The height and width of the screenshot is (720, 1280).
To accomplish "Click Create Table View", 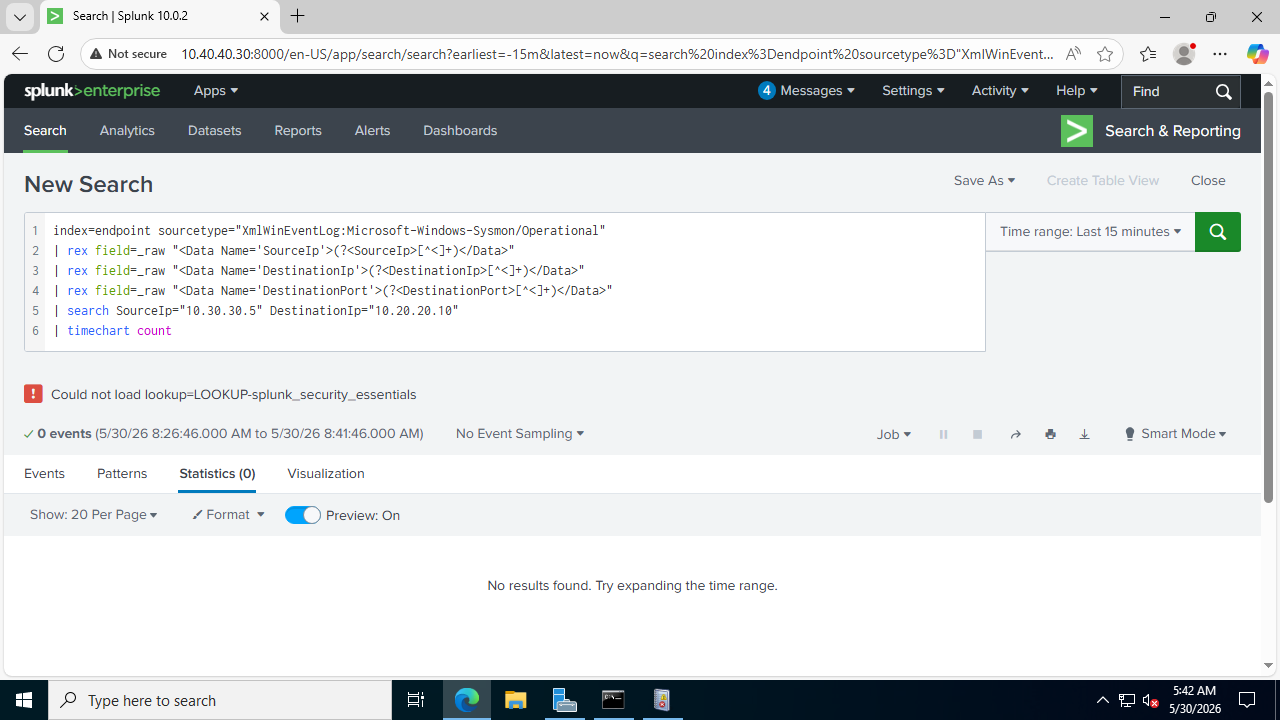I will pyautogui.click(x=1103, y=181).
